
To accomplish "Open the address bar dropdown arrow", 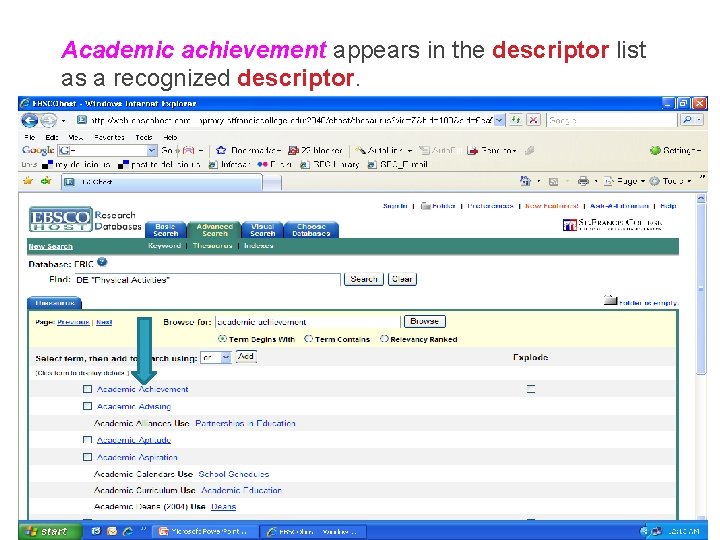I will [499, 120].
